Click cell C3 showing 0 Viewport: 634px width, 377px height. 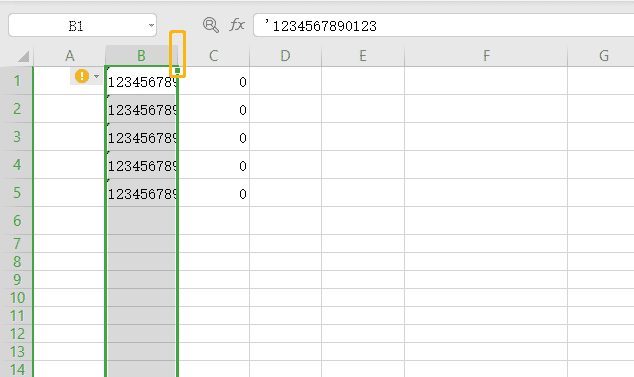coord(214,137)
